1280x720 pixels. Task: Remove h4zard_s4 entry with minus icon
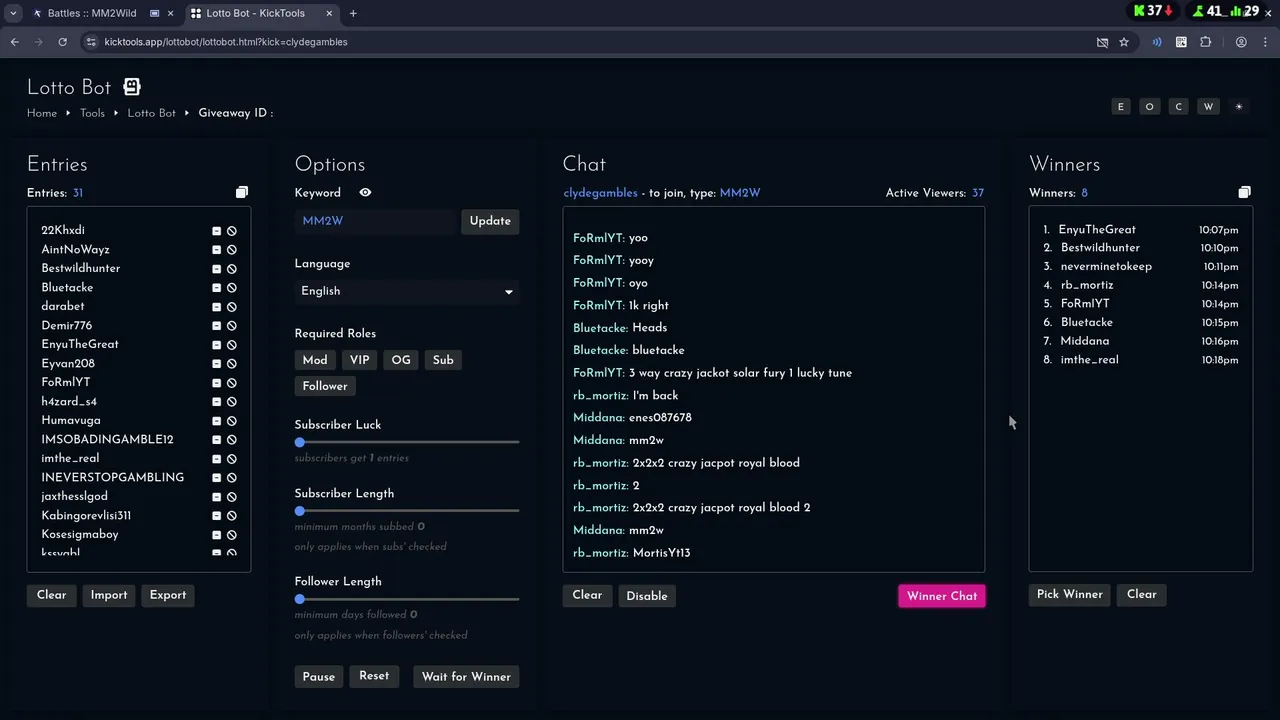[216, 402]
